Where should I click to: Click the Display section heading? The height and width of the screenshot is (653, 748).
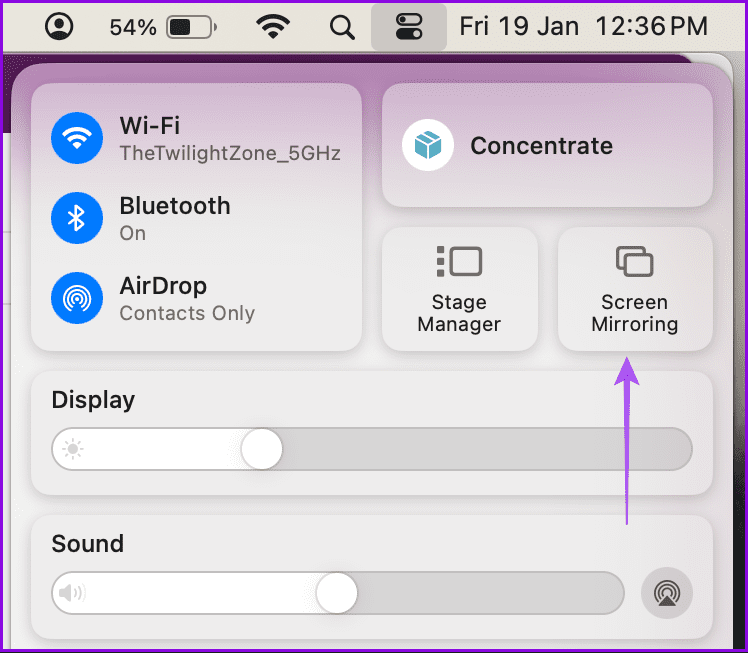93,400
